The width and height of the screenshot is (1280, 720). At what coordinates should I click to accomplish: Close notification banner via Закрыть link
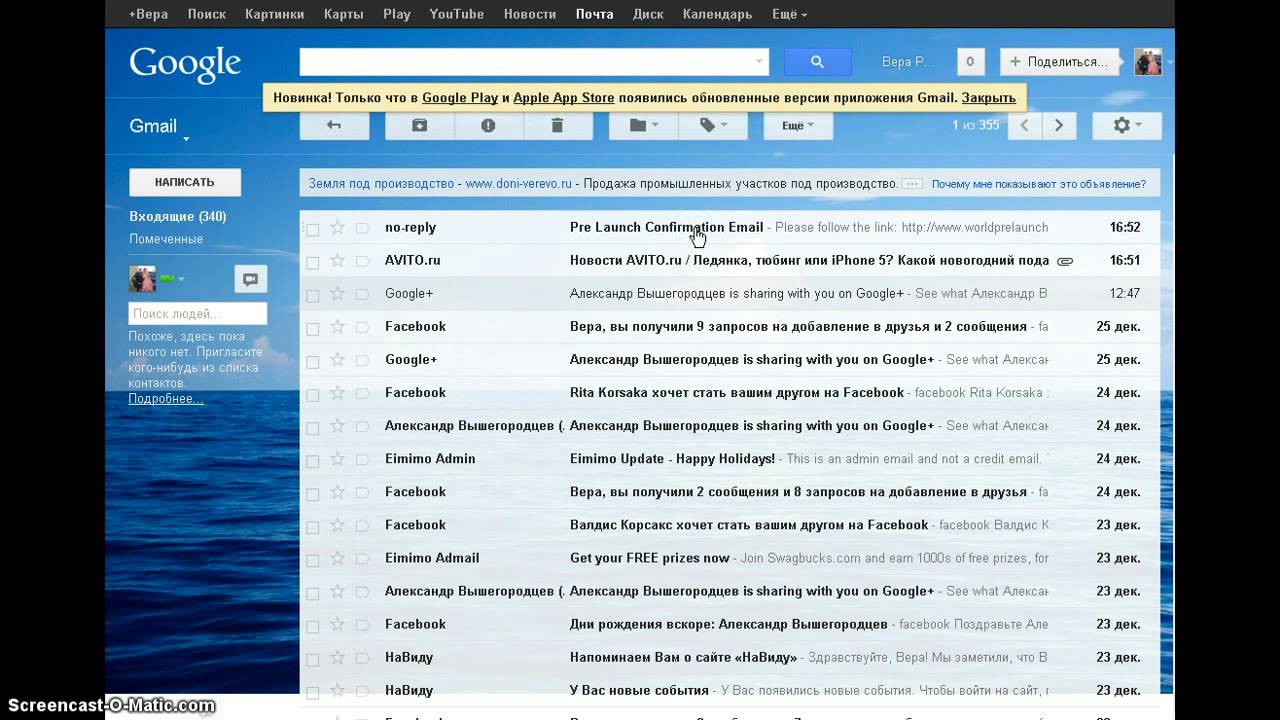pyautogui.click(x=988, y=98)
